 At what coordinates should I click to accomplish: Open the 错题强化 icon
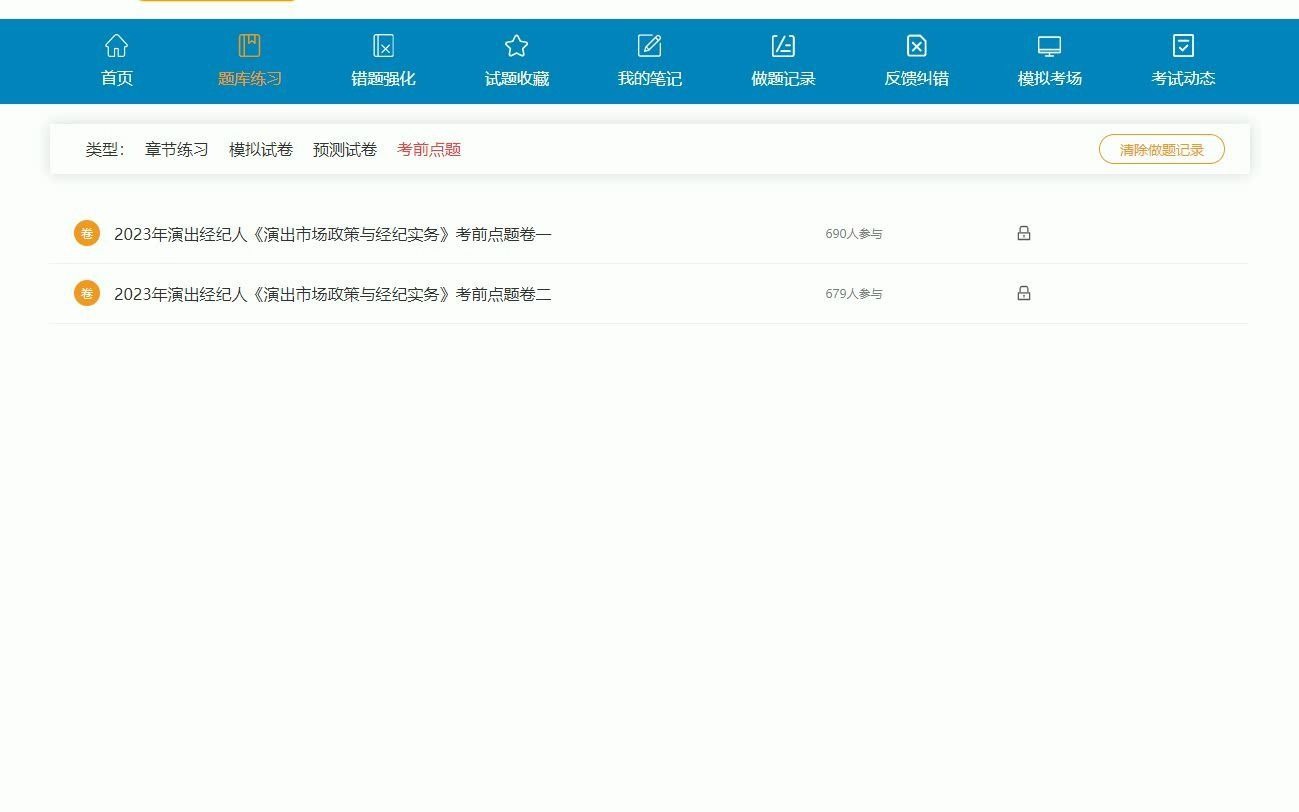383,46
